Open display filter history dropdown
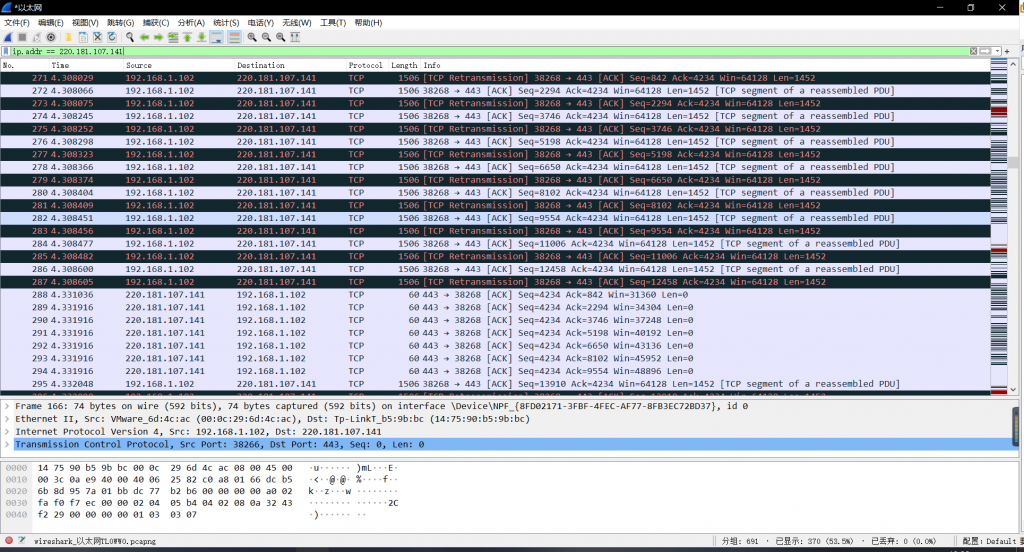 (997, 51)
